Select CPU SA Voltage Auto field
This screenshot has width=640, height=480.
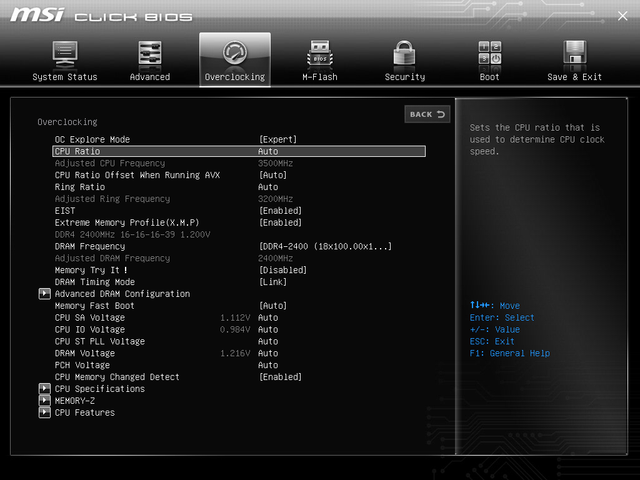tap(268, 318)
